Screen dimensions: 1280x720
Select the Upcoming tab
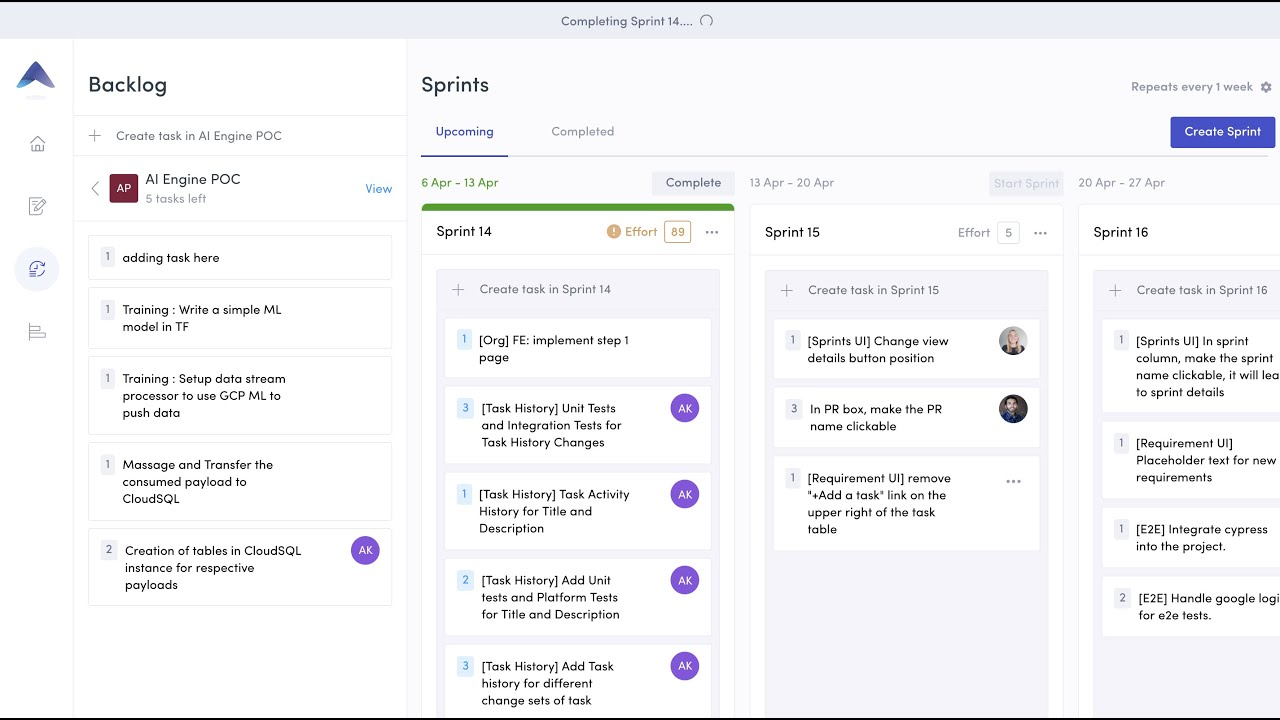tap(464, 132)
